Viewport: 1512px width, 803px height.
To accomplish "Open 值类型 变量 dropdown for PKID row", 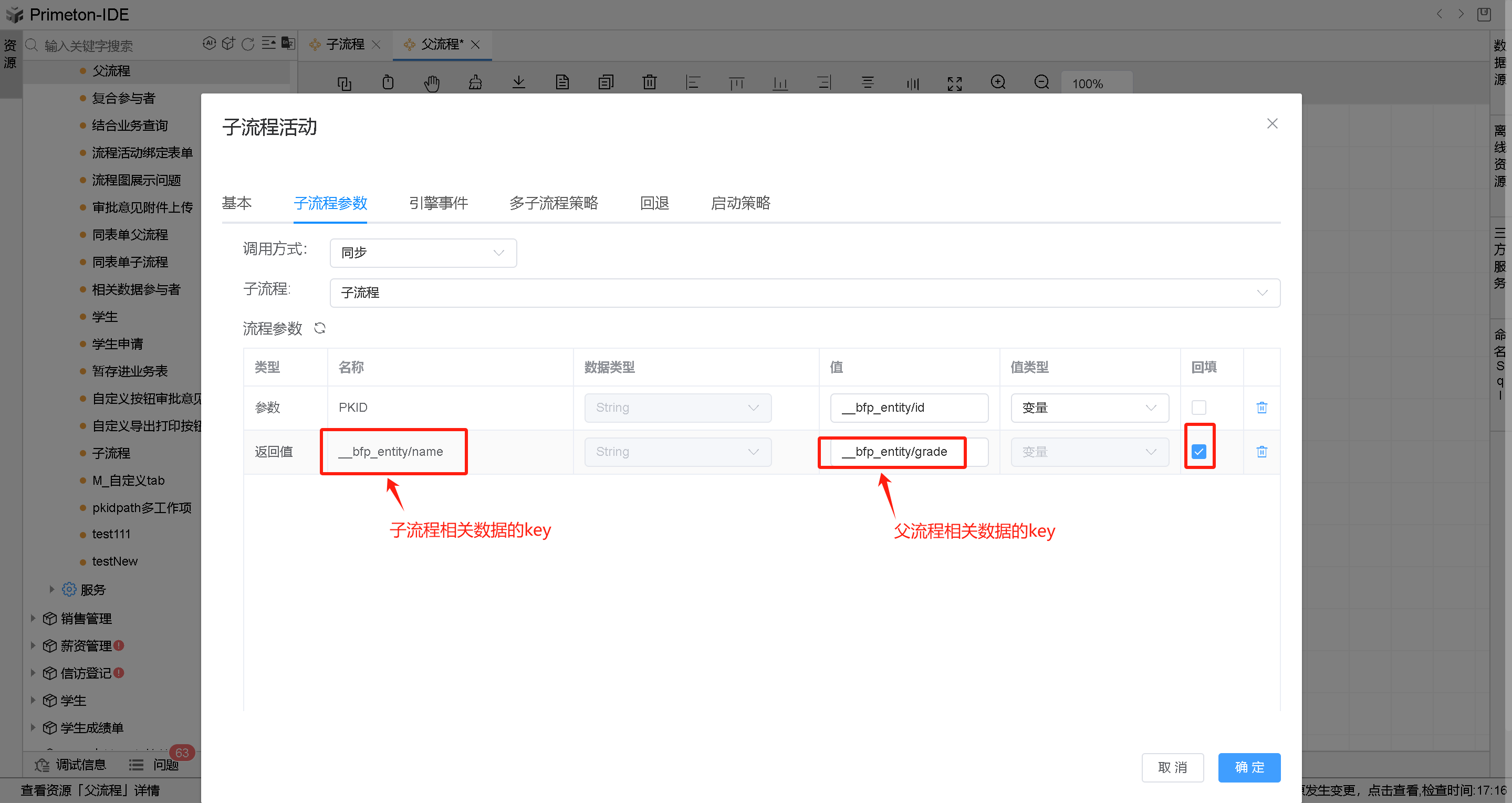I will [1089, 408].
